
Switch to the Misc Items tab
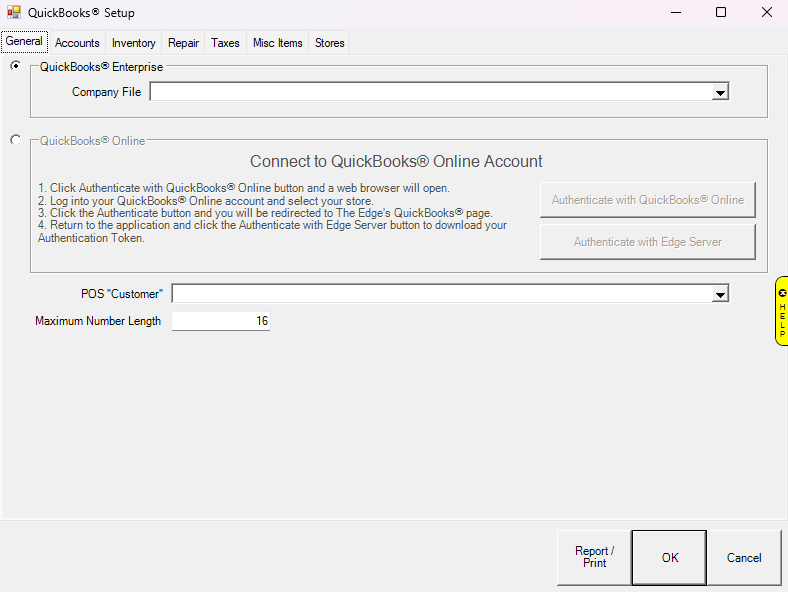click(x=277, y=43)
